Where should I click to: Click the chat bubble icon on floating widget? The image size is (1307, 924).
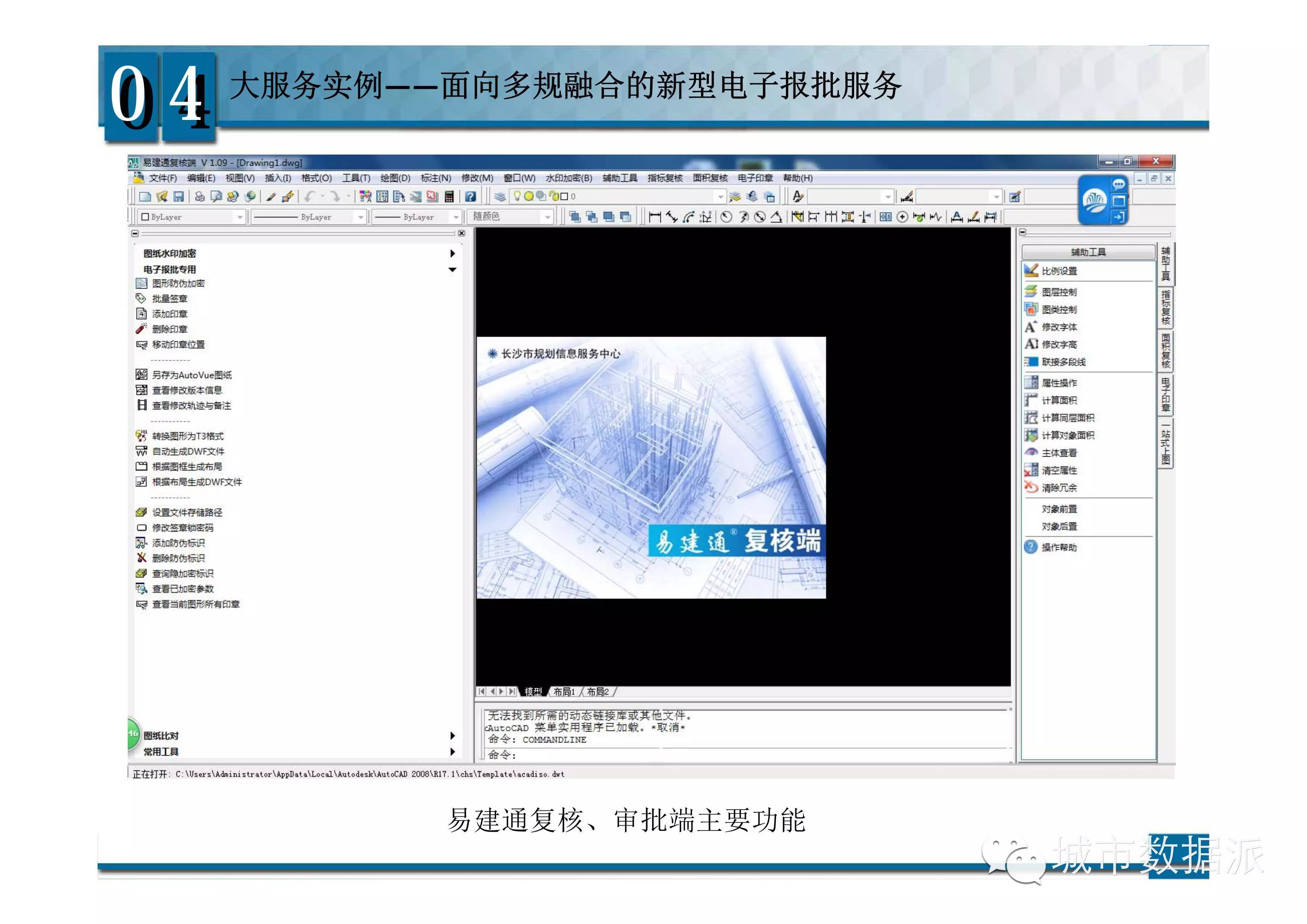(x=1119, y=184)
